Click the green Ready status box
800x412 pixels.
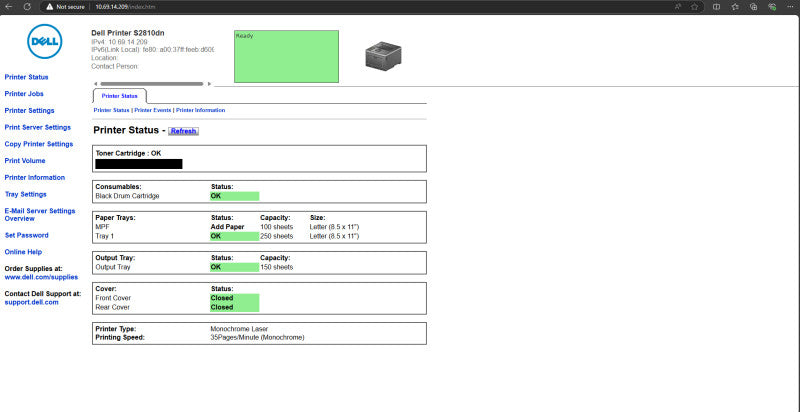pos(286,56)
